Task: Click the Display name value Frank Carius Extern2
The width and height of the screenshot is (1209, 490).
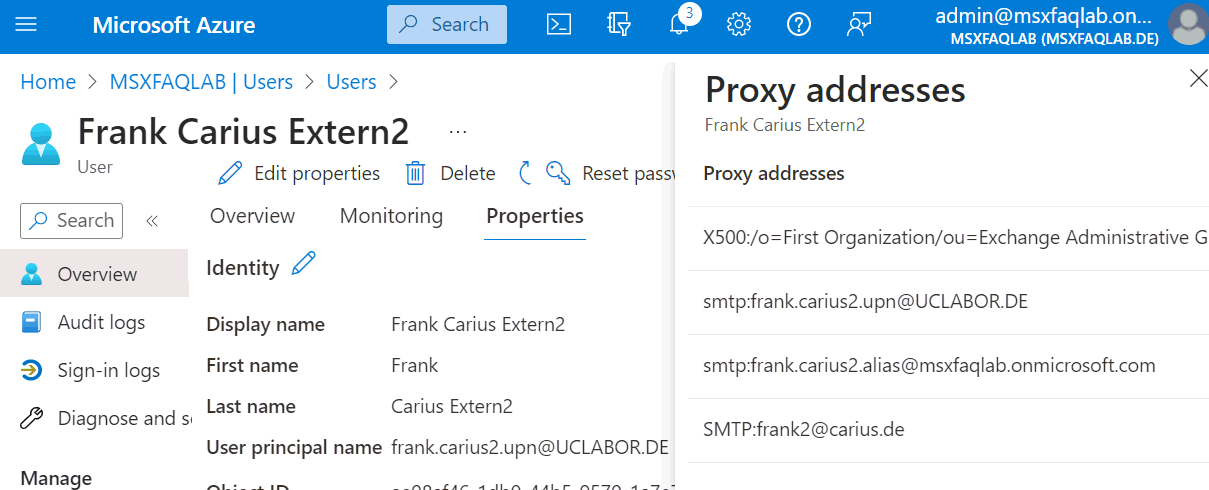Action: [x=478, y=325]
